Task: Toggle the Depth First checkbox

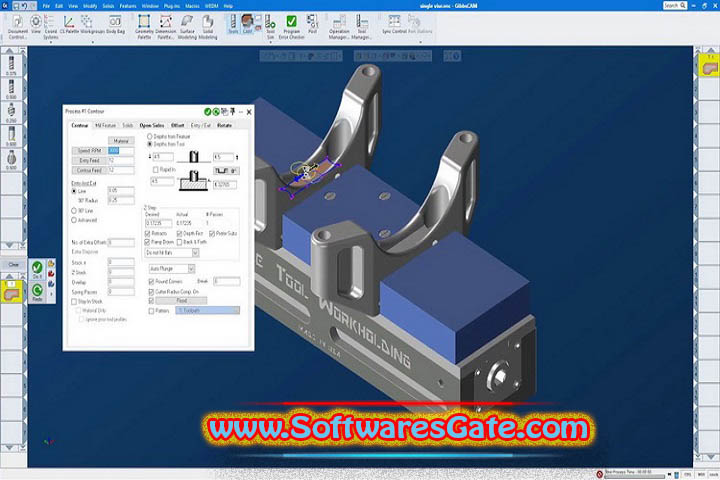Action: 180,233
